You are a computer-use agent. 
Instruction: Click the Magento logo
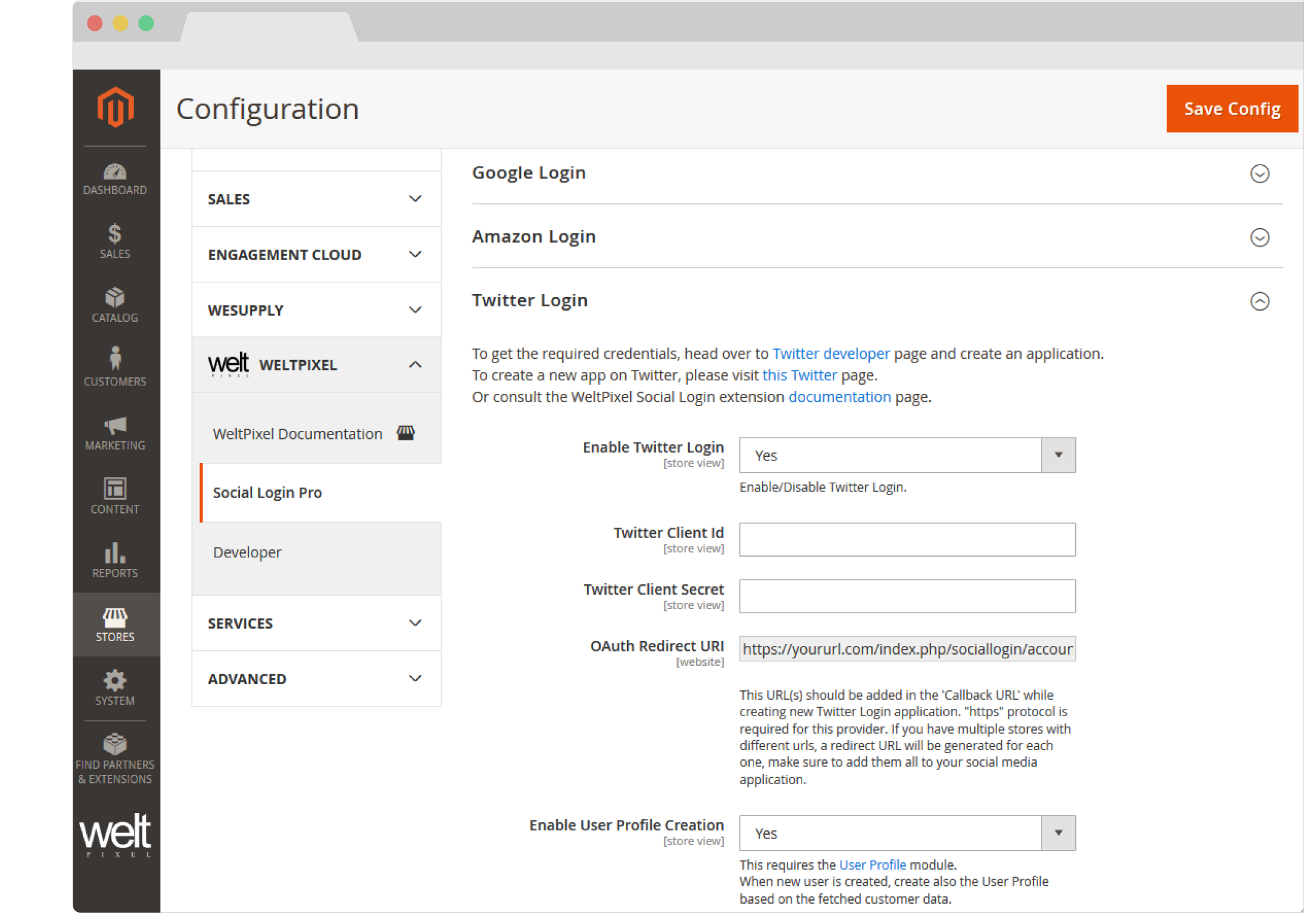coord(115,107)
